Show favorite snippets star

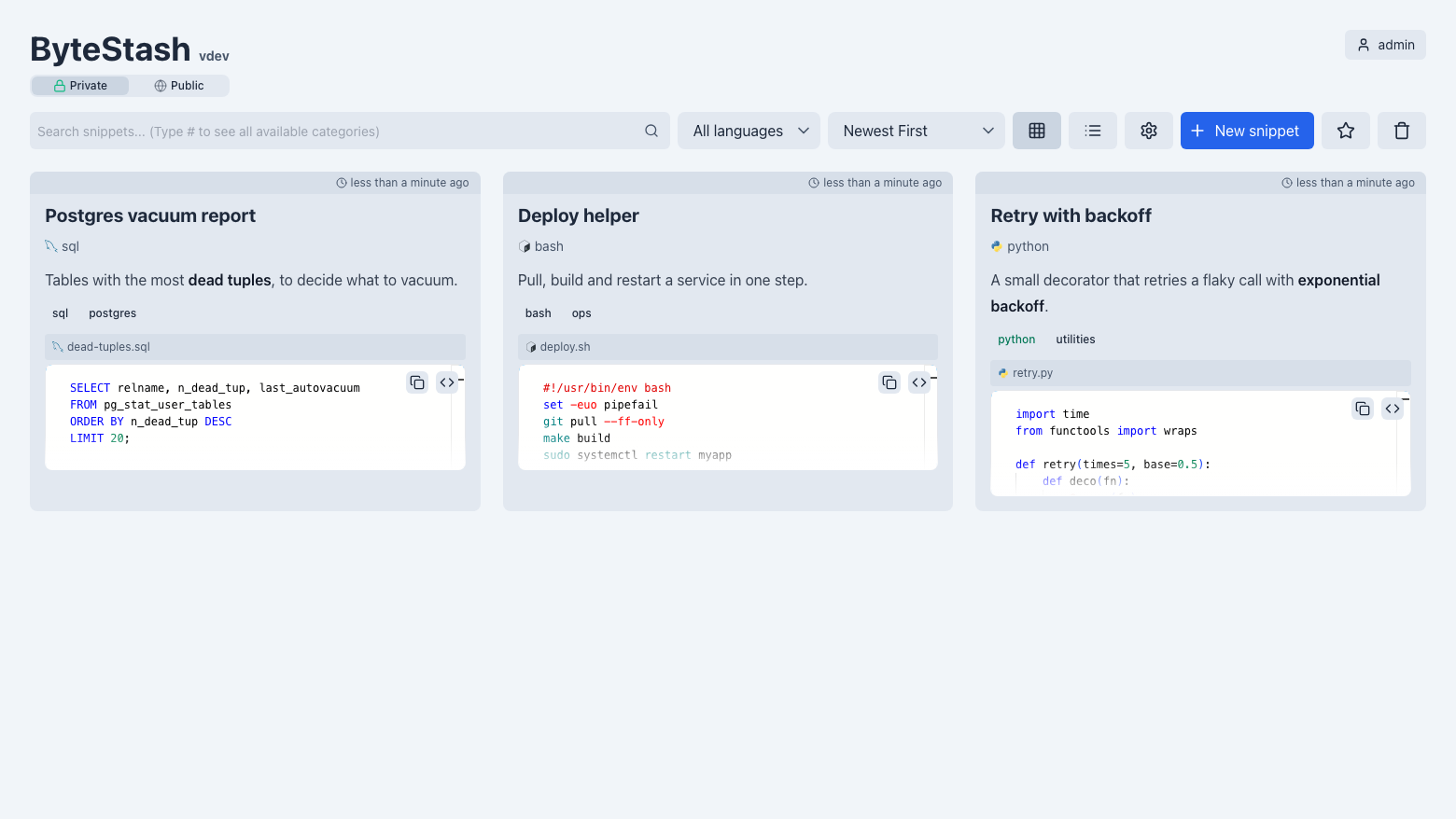point(1346,131)
